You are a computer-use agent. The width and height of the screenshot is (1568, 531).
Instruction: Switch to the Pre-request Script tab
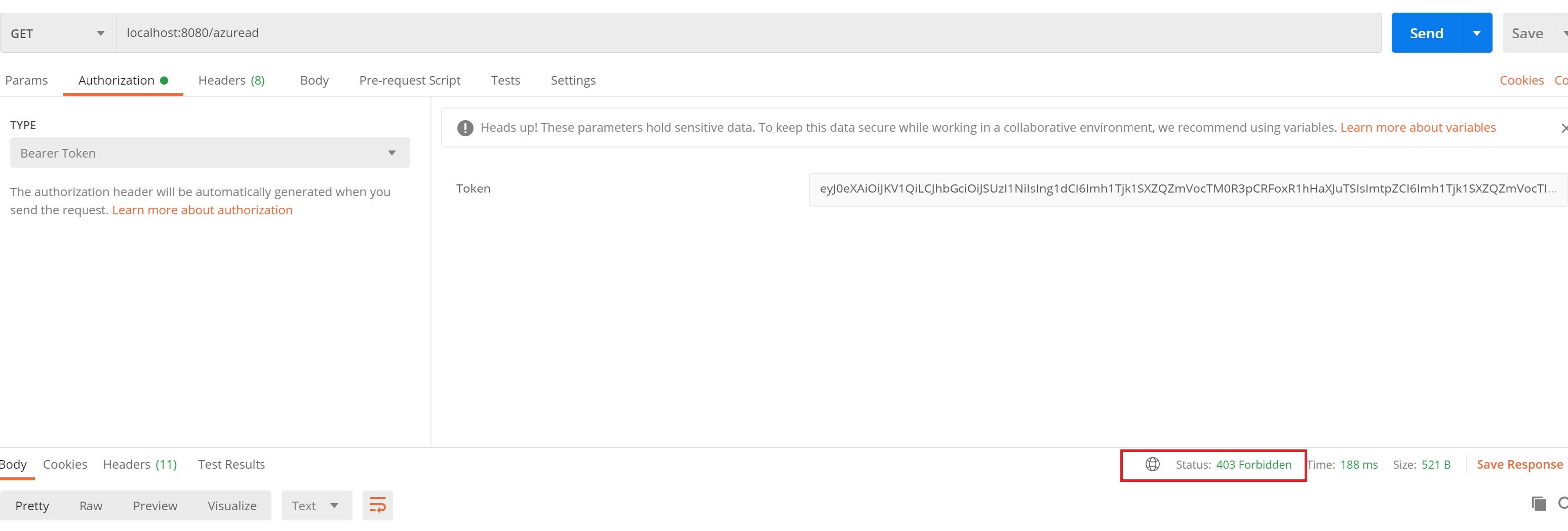(x=410, y=80)
